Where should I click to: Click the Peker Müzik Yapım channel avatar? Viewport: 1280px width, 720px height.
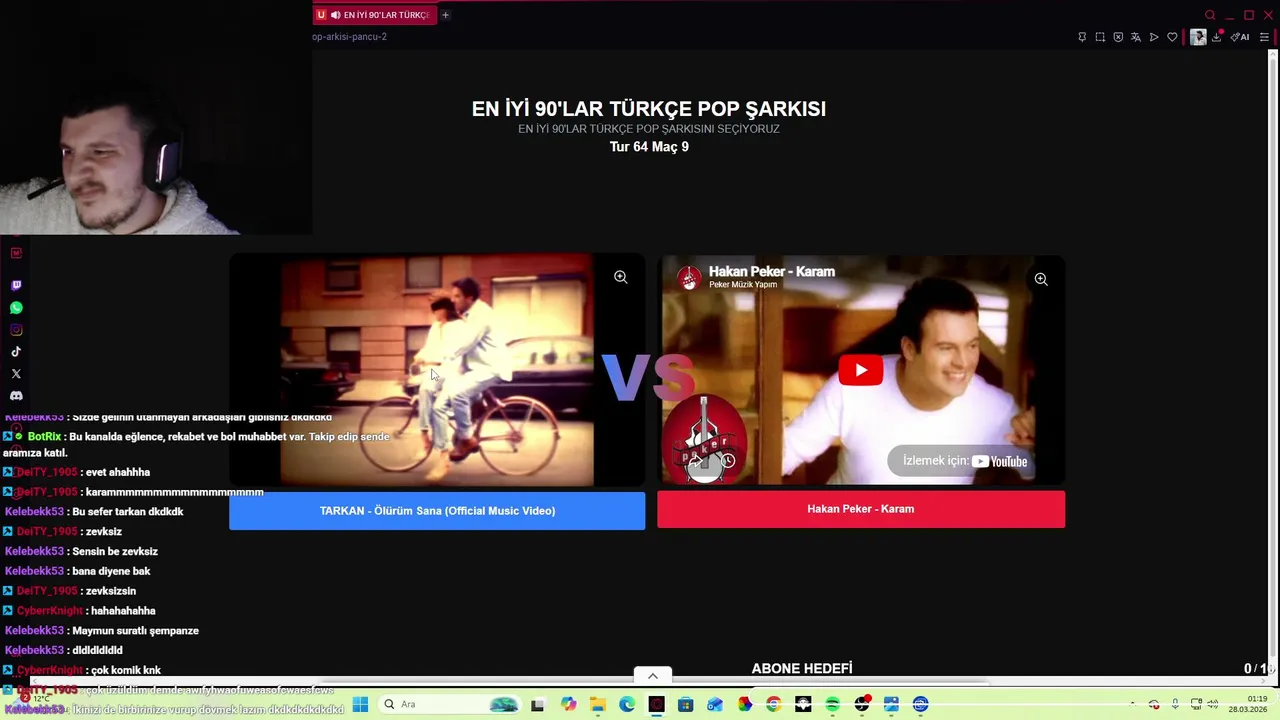point(689,279)
